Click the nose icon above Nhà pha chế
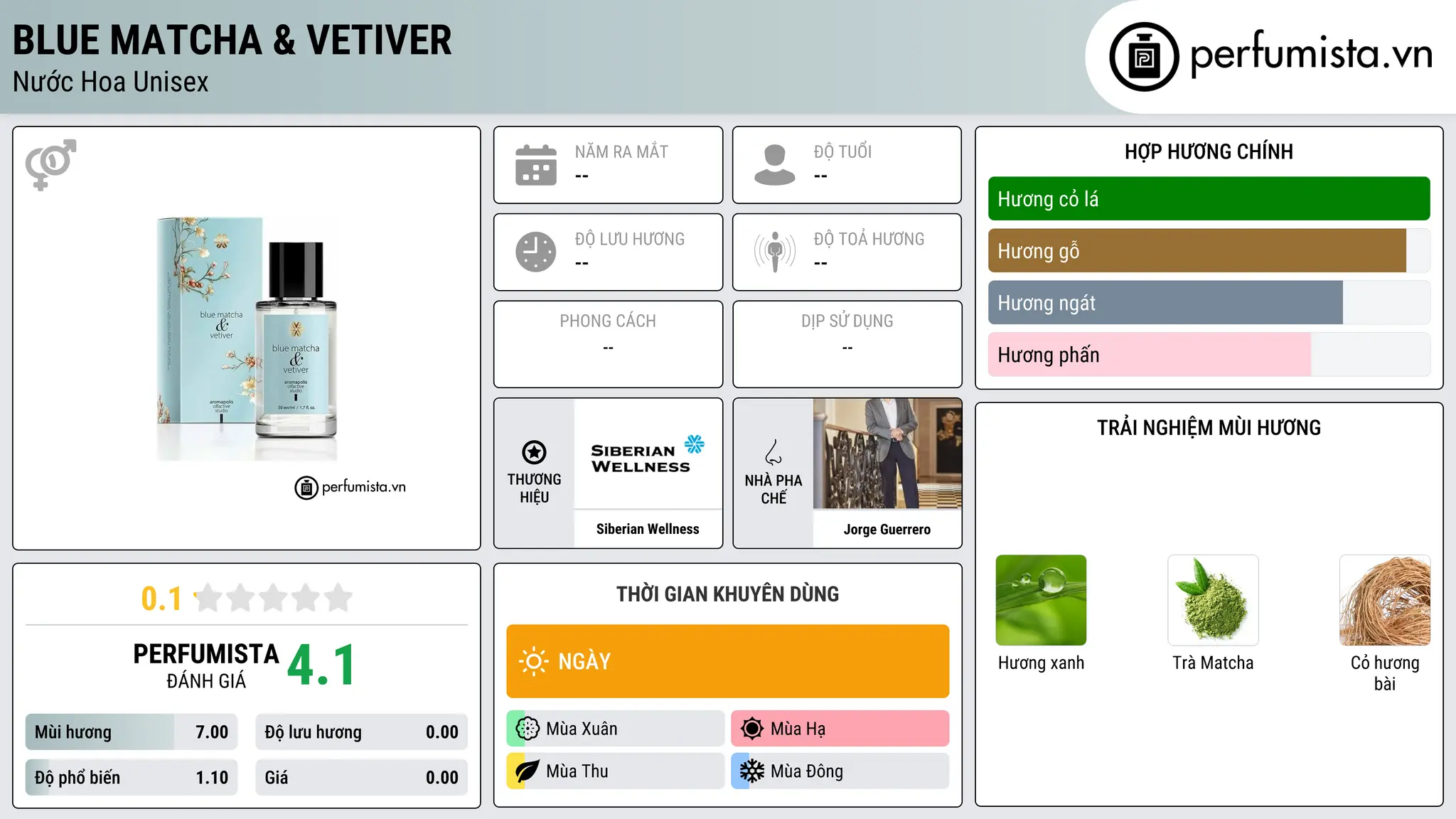1456x819 pixels. (x=773, y=452)
